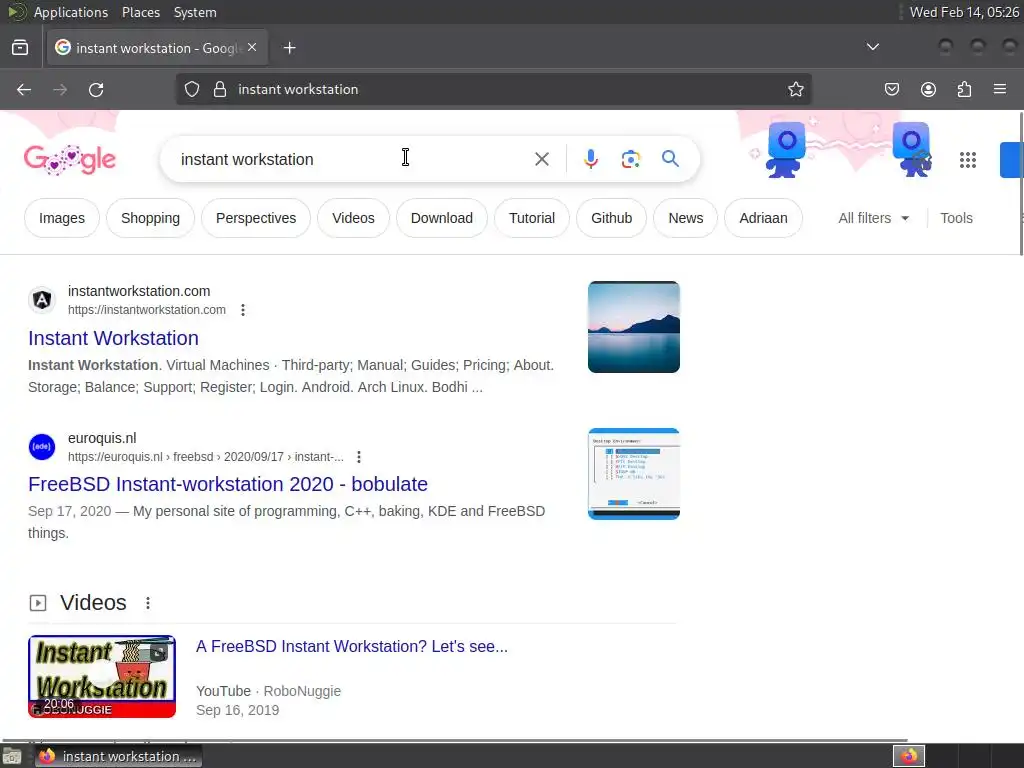The image size is (1024, 768).
Task: Open more options for instantworkstation.com result
Action: click(243, 310)
